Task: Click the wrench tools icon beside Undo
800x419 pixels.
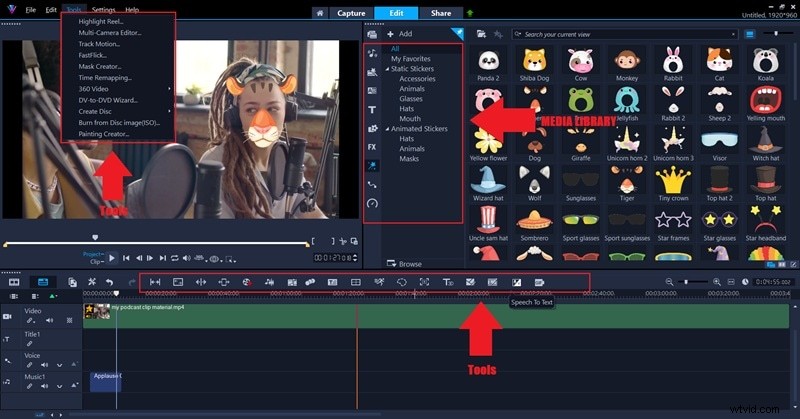Action: point(92,282)
